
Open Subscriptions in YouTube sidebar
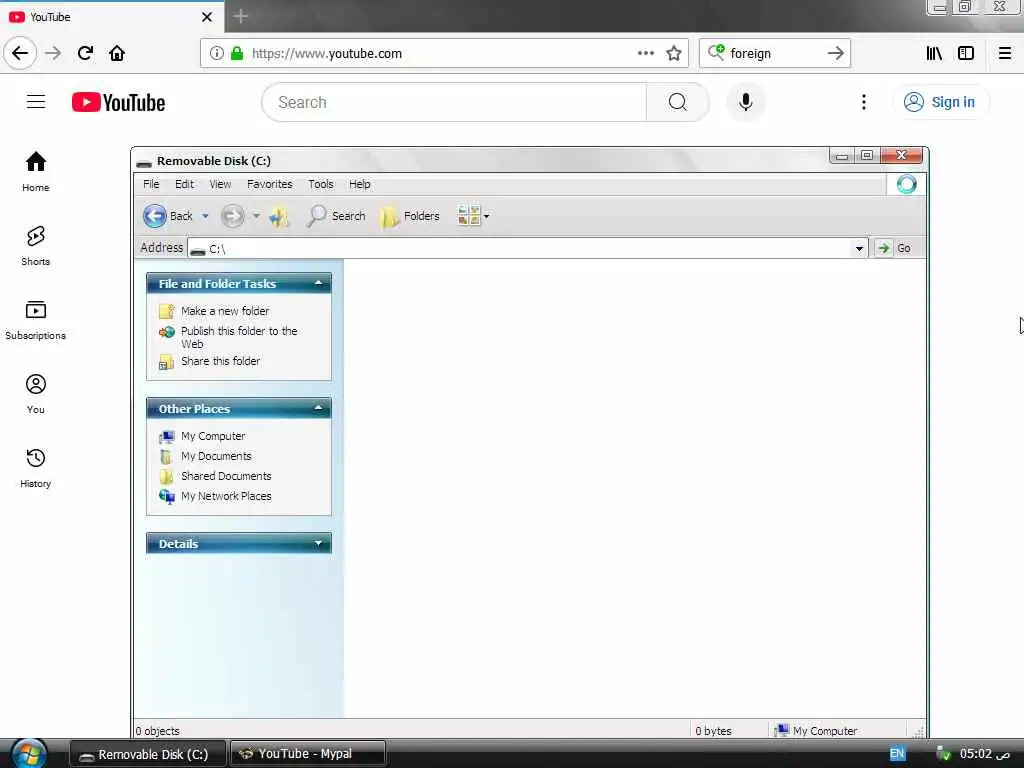[35, 320]
